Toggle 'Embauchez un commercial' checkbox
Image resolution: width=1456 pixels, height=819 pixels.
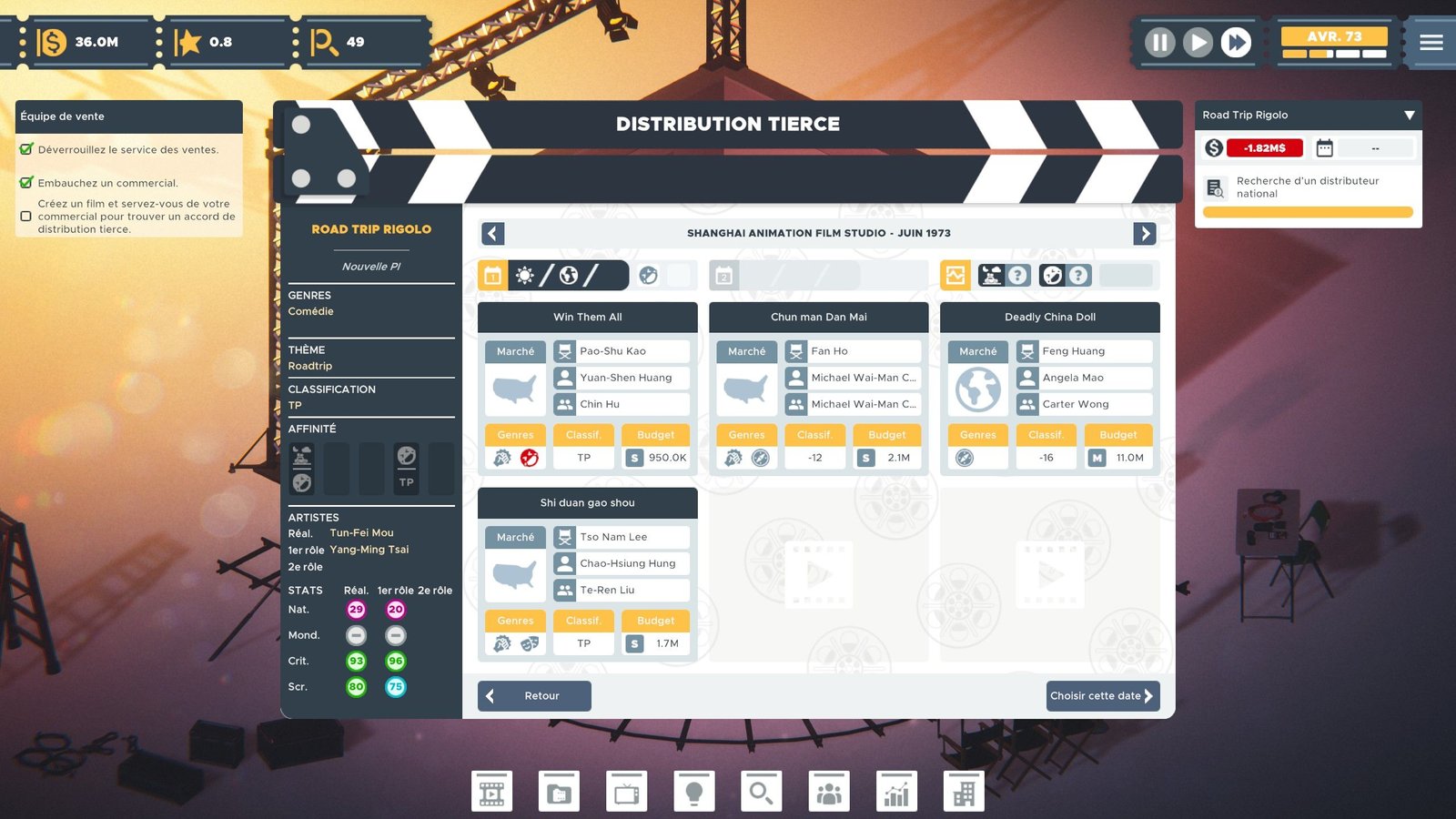click(x=26, y=183)
